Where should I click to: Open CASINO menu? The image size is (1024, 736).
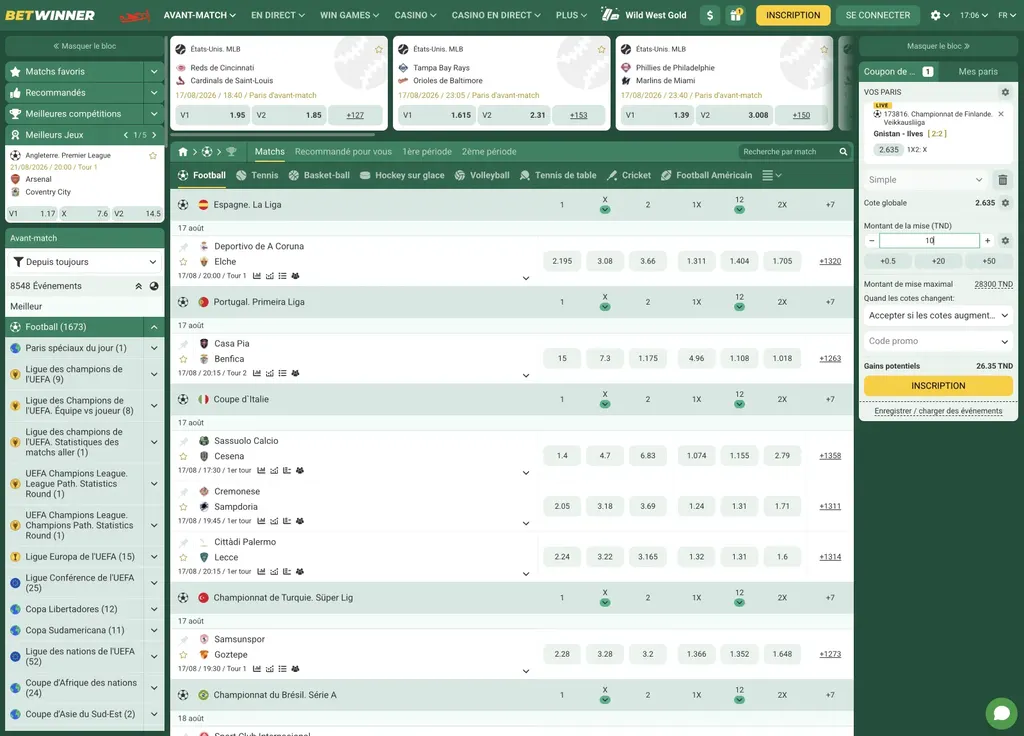[x=415, y=15]
